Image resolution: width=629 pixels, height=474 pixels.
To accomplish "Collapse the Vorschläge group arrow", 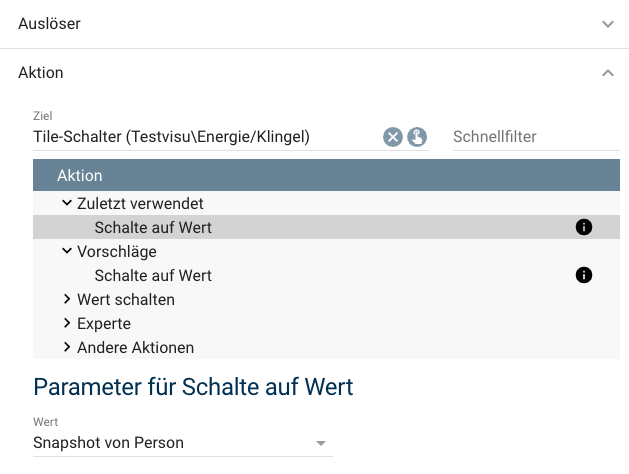I will (x=67, y=252).
